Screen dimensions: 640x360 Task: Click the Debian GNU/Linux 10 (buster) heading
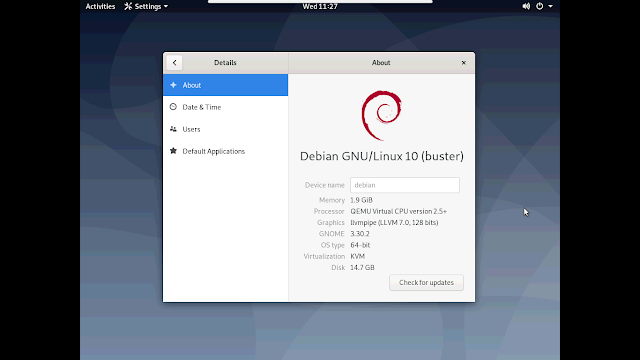[x=382, y=156]
